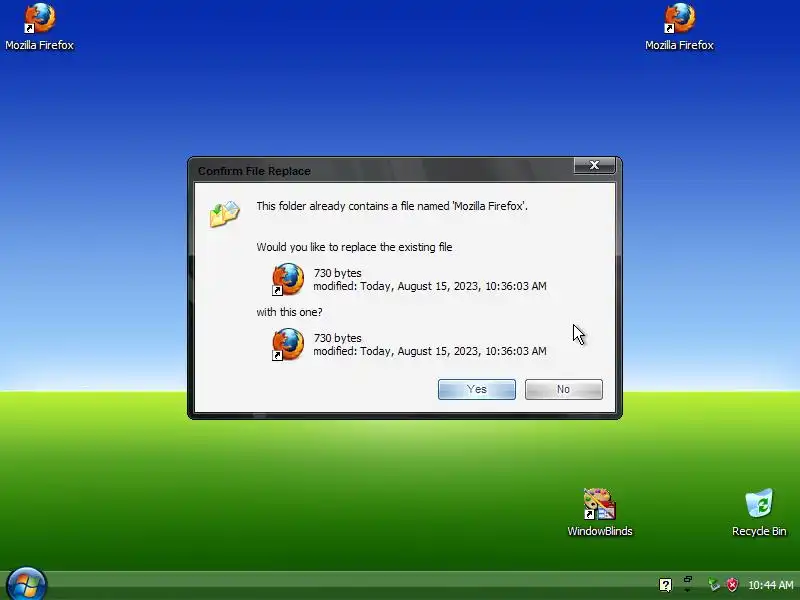Click the red security shield tray icon
The height and width of the screenshot is (600, 800).
coord(732,585)
